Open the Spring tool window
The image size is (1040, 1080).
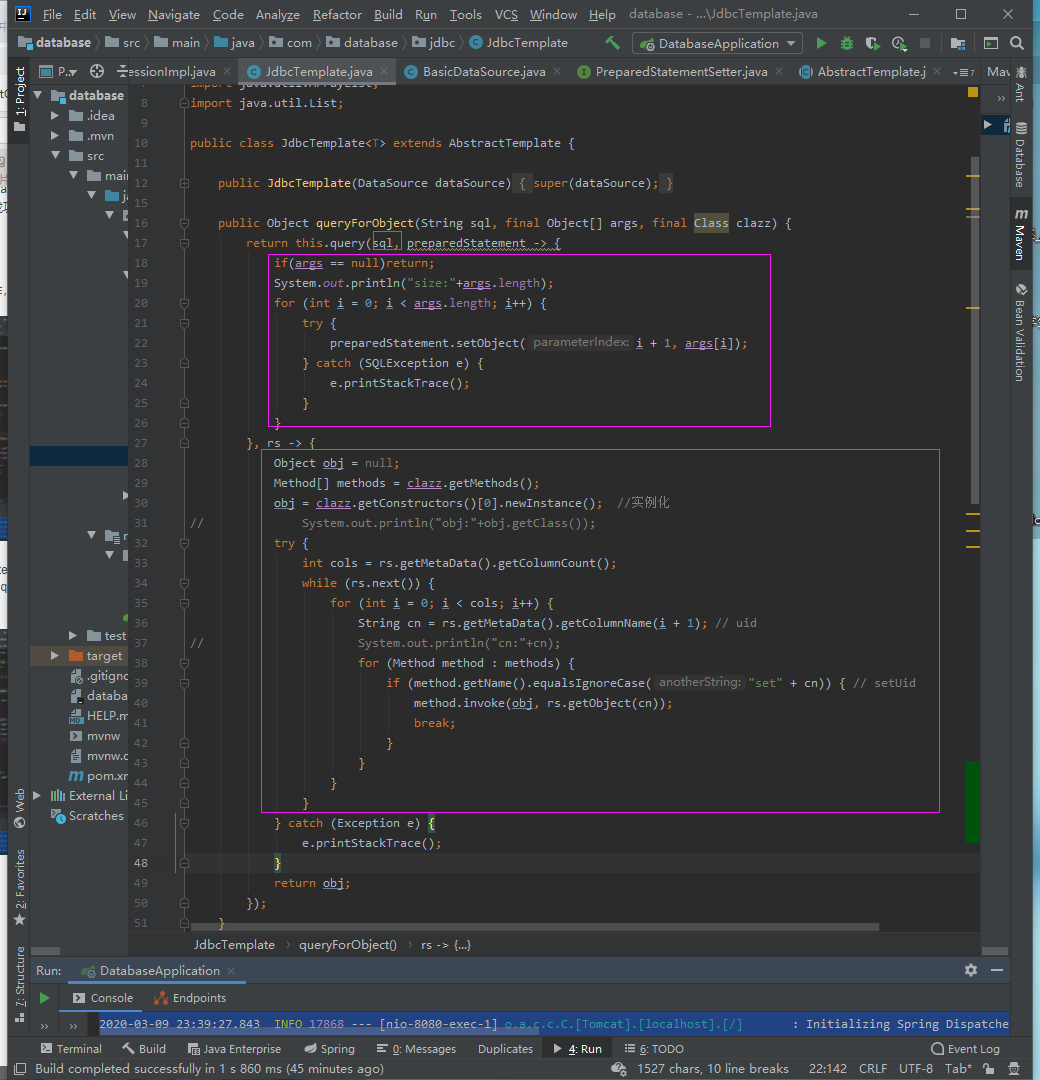point(329,1049)
